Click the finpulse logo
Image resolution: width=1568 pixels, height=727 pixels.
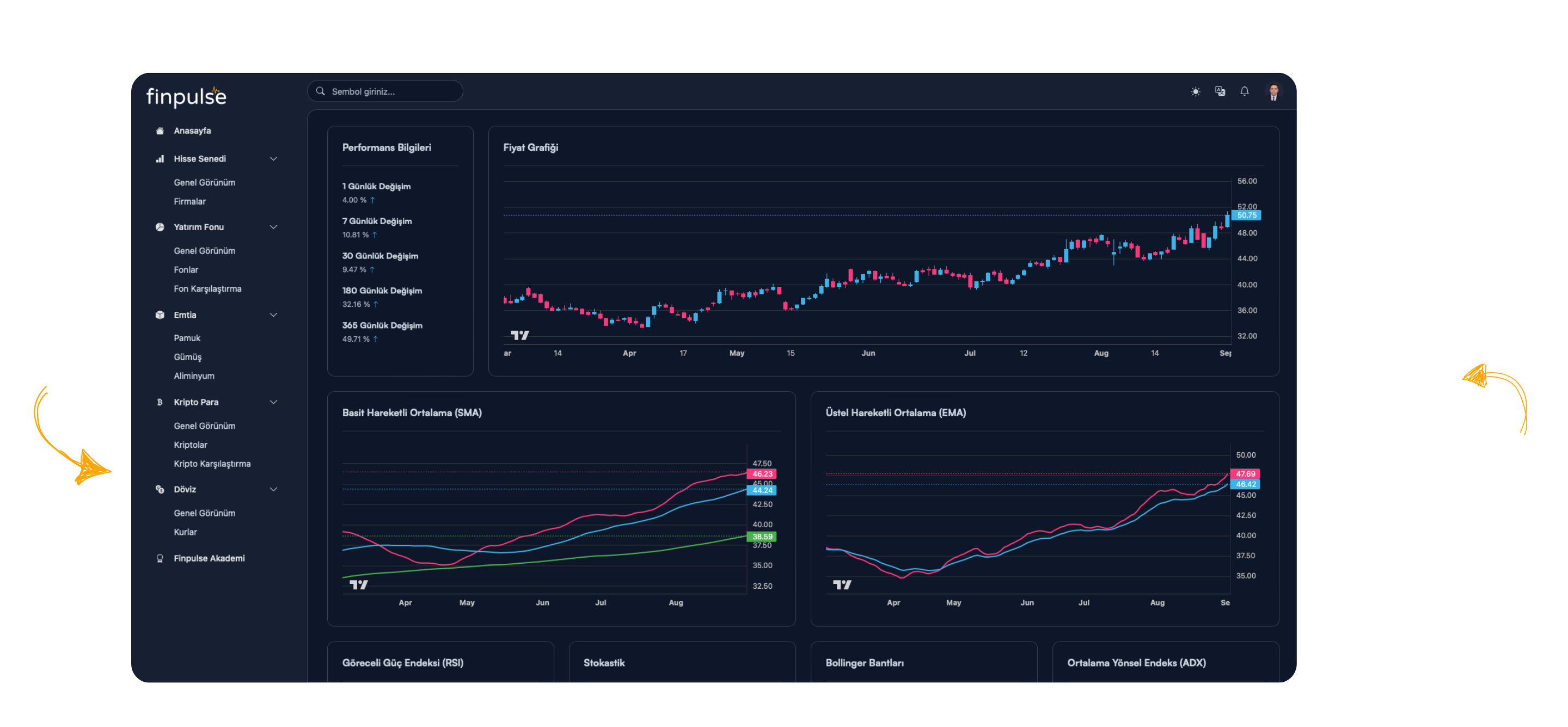pos(186,96)
